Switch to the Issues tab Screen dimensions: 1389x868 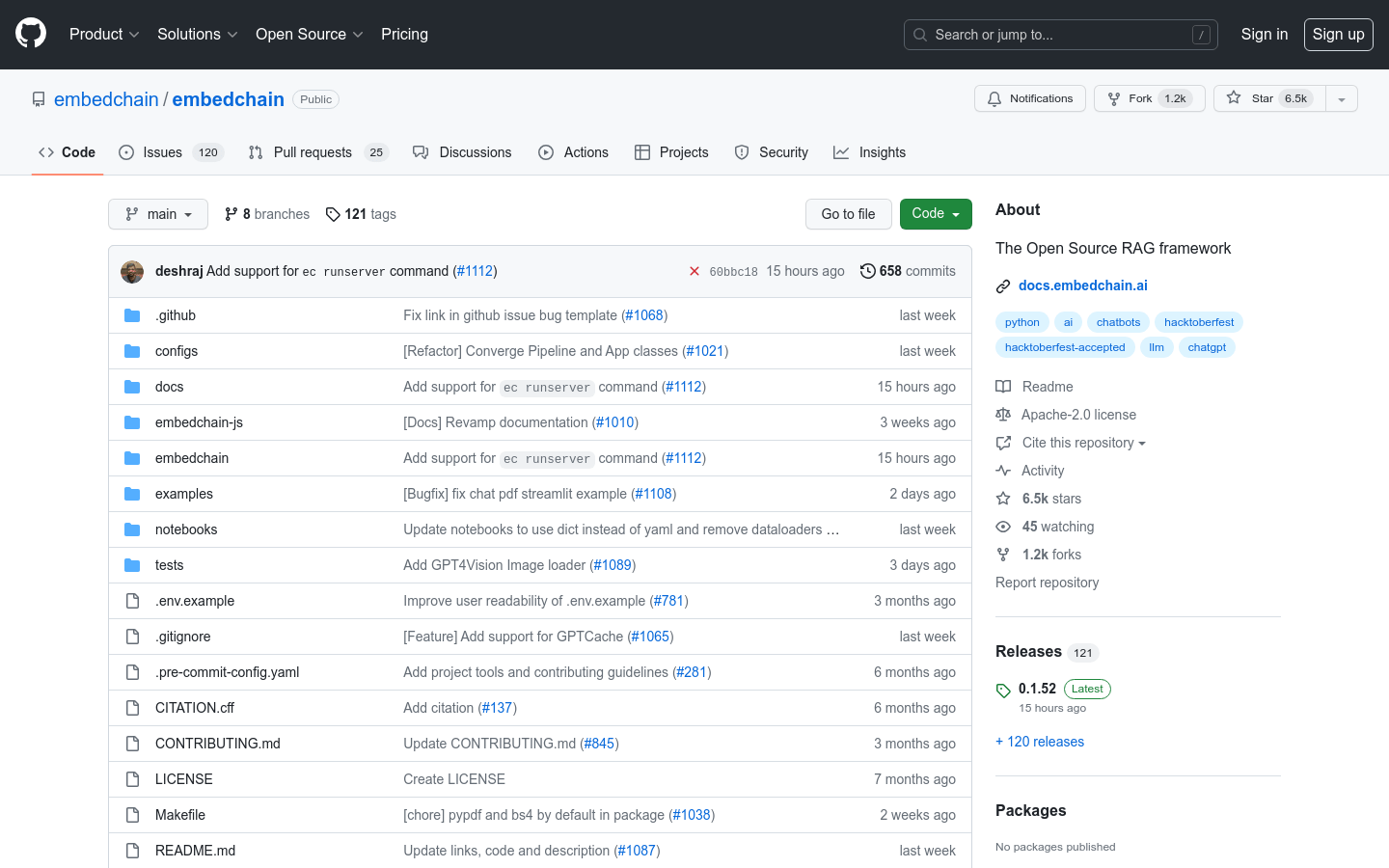click(171, 152)
